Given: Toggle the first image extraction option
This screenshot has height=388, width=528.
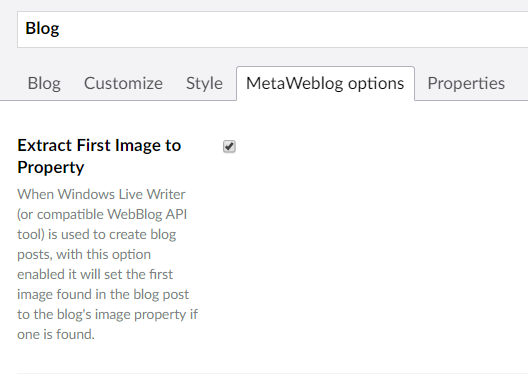Looking at the screenshot, I should coord(229,147).
